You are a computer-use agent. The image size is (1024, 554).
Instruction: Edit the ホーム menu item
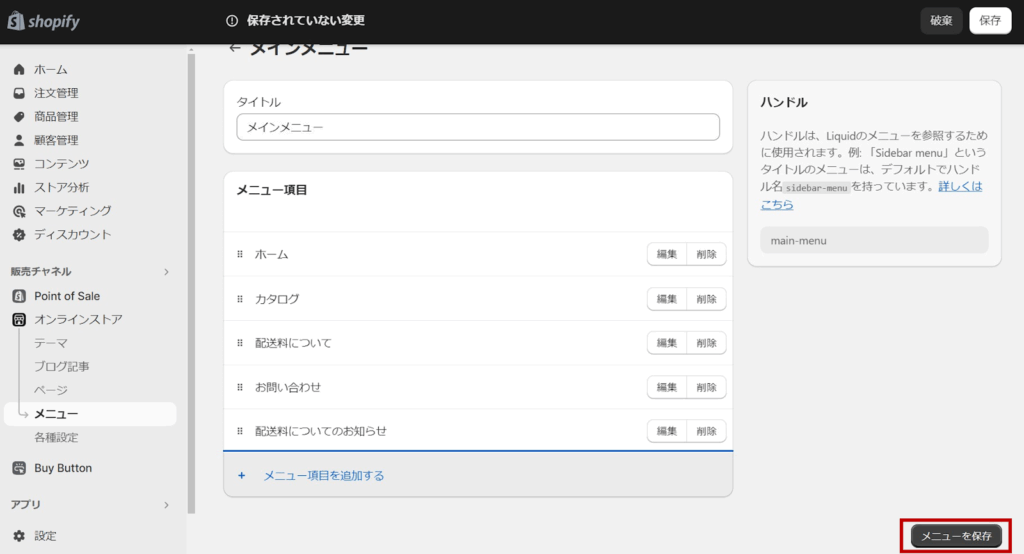(667, 254)
